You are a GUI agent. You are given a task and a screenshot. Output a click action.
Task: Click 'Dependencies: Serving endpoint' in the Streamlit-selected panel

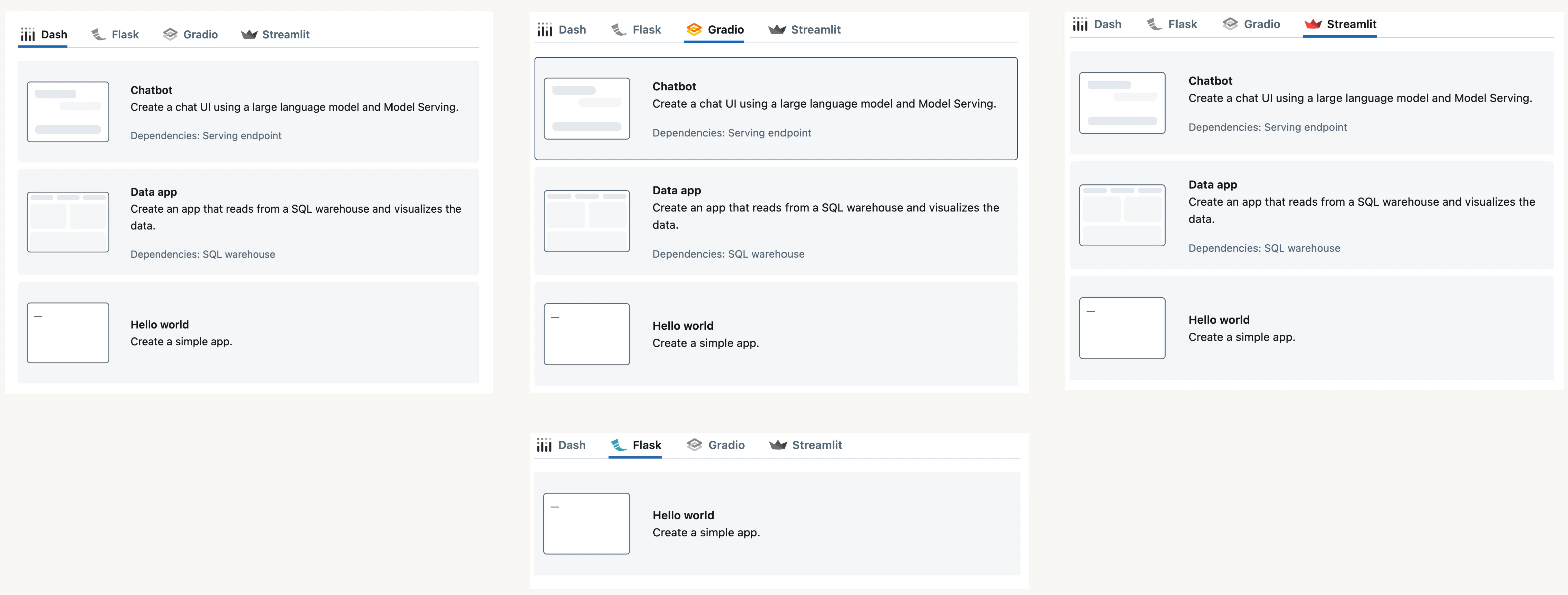[1267, 127]
